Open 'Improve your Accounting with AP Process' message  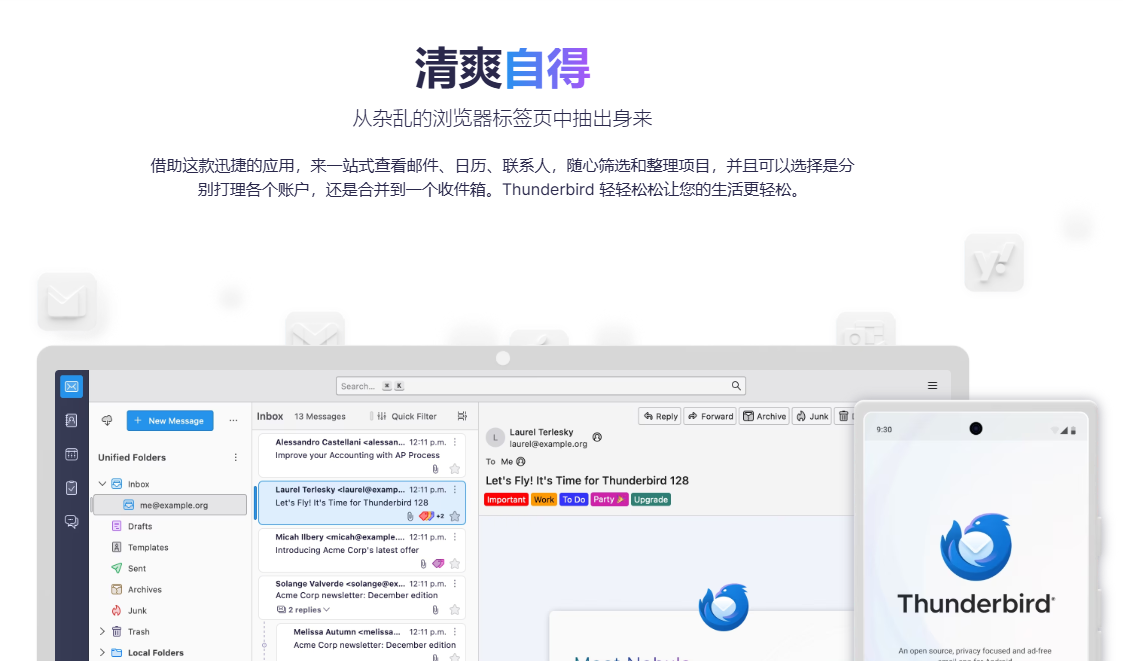click(x=362, y=455)
